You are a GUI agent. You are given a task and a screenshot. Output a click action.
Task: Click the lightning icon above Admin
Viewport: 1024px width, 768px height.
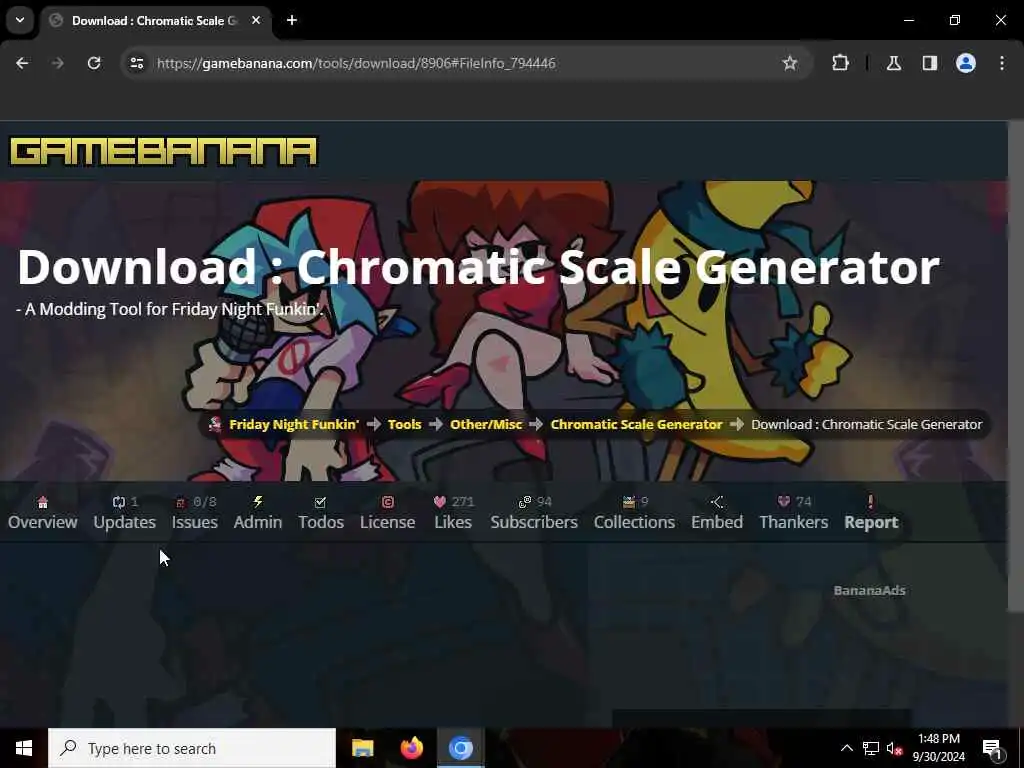pos(258,502)
